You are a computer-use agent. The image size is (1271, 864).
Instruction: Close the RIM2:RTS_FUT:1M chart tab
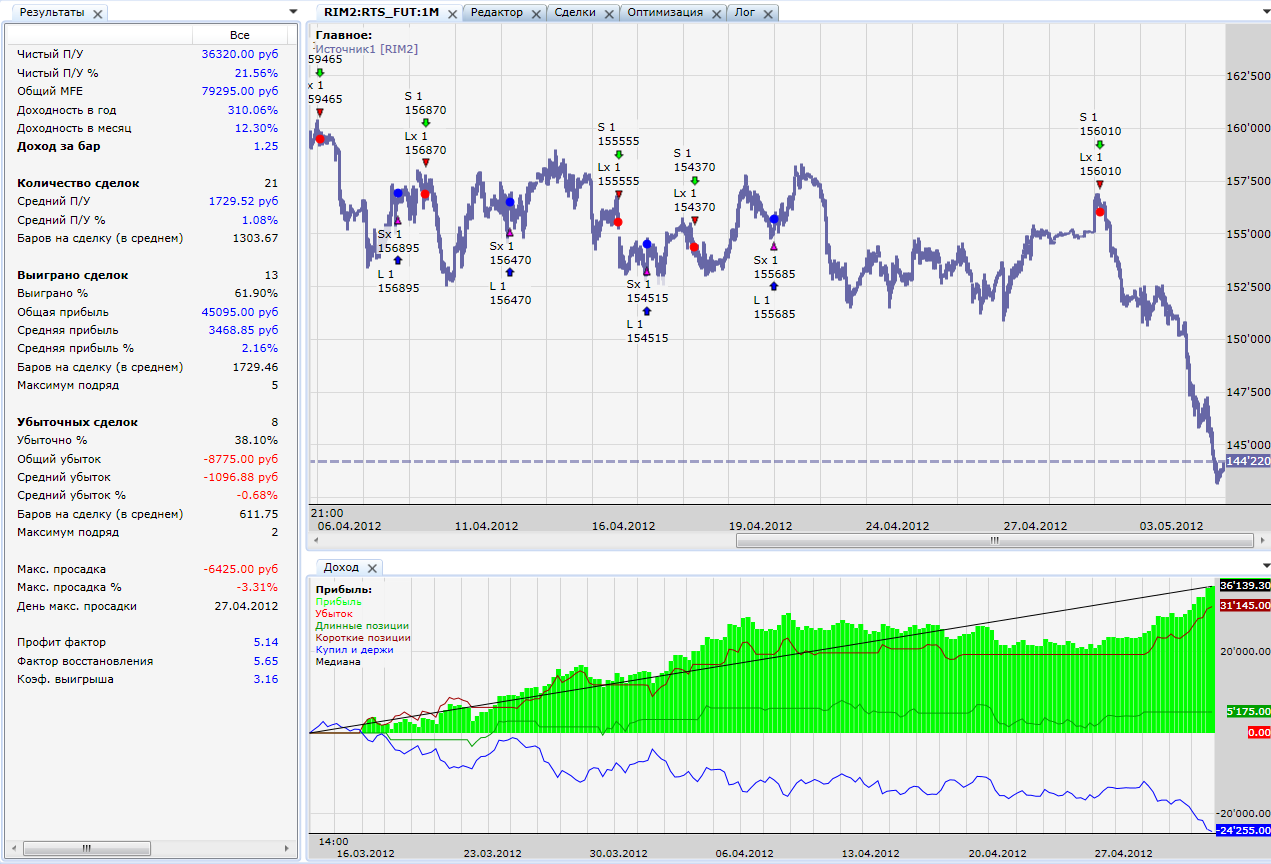[452, 14]
